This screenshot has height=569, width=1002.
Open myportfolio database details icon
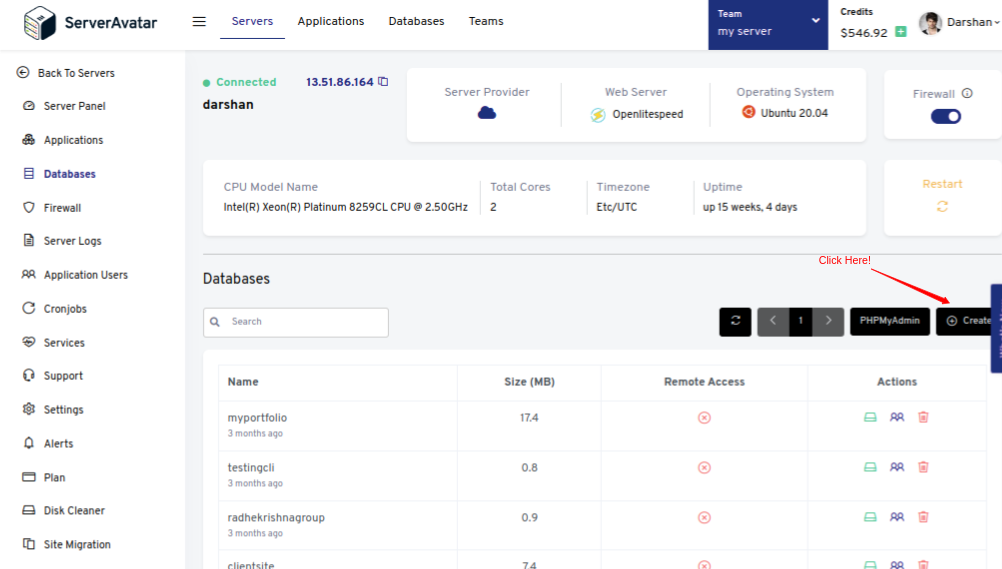[870, 417]
